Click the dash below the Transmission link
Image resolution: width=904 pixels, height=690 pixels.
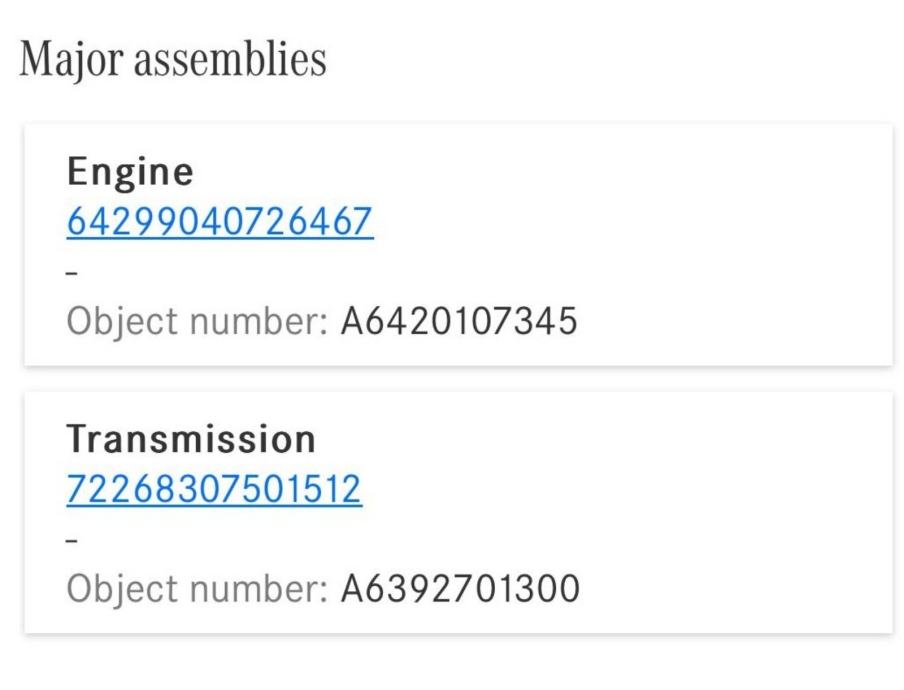[73, 538]
